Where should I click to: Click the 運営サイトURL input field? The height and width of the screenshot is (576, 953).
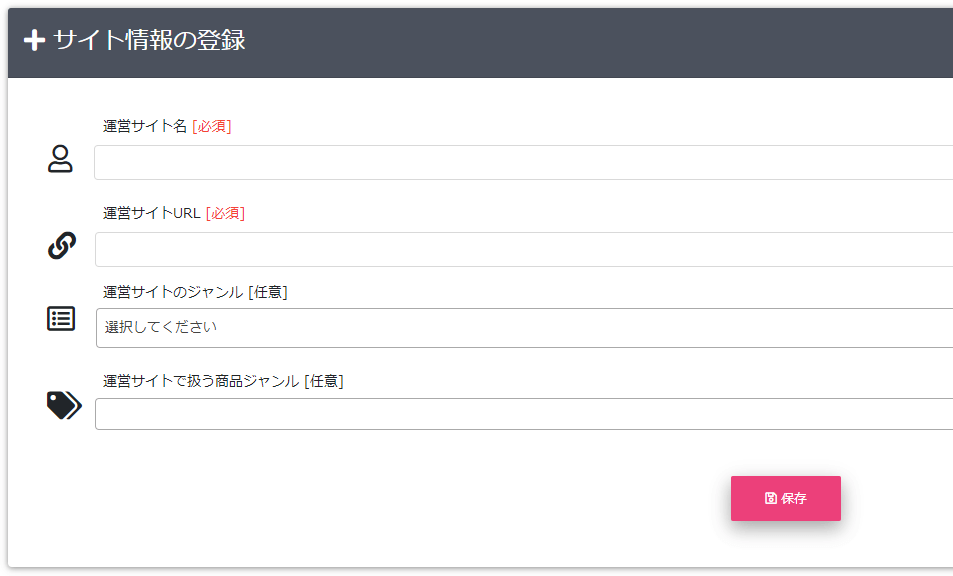520,249
